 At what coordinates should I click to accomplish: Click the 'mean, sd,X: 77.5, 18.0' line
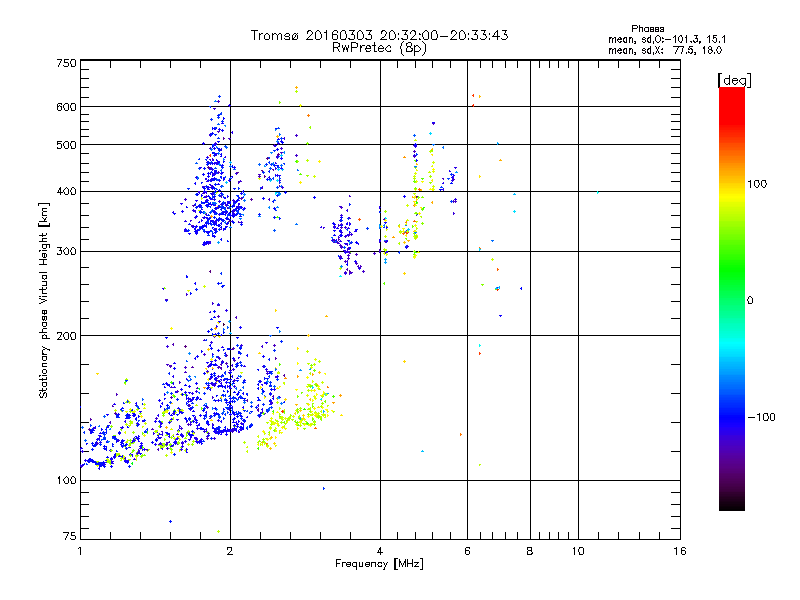665,50
